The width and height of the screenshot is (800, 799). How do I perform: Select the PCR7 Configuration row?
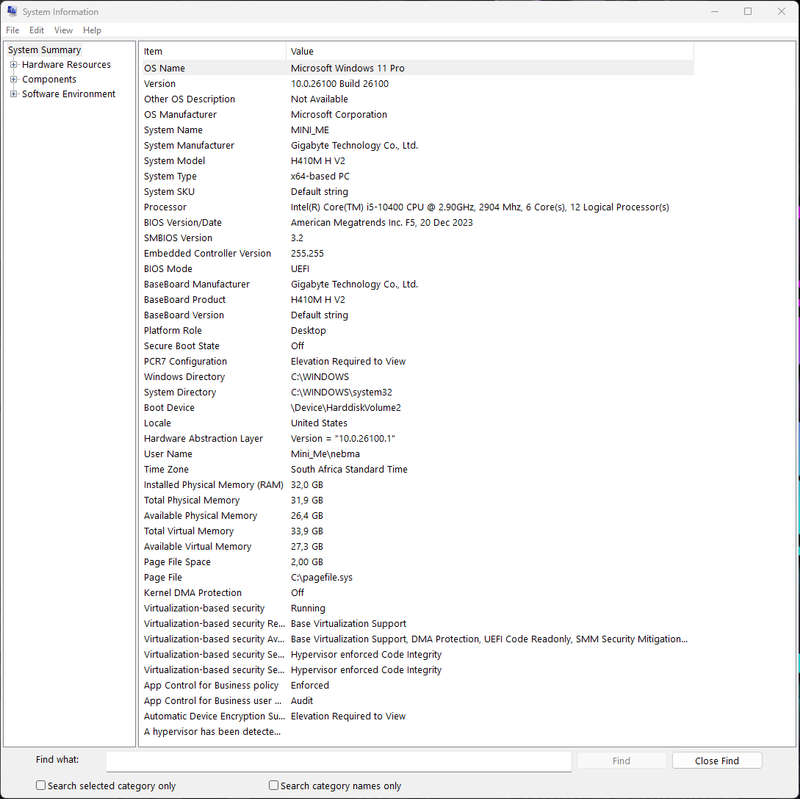coord(417,361)
